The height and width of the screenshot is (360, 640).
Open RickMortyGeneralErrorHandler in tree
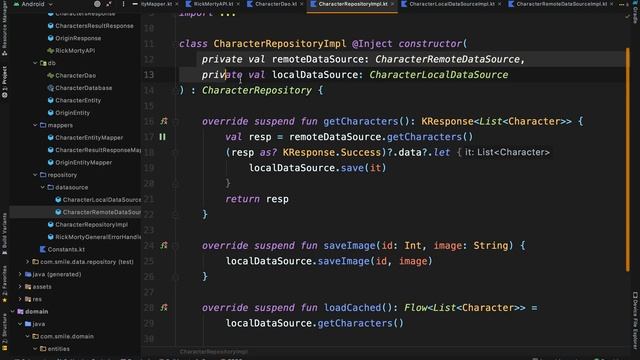coord(98,237)
